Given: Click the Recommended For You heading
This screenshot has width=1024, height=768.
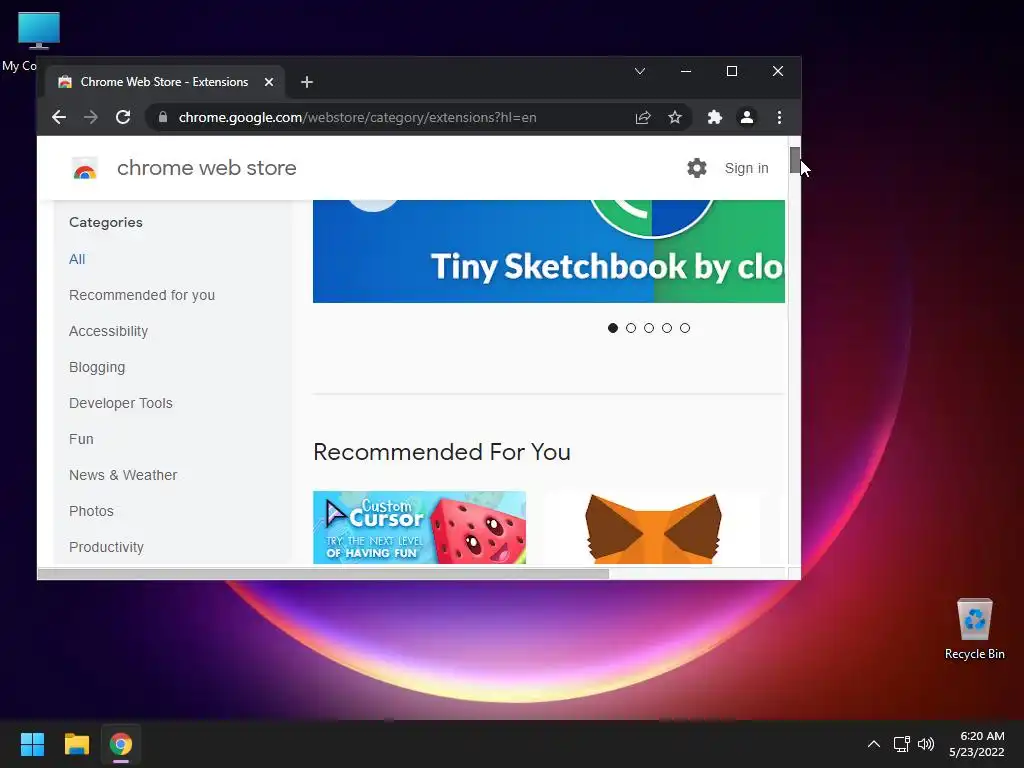Looking at the screenshot, I should (441, 452).
